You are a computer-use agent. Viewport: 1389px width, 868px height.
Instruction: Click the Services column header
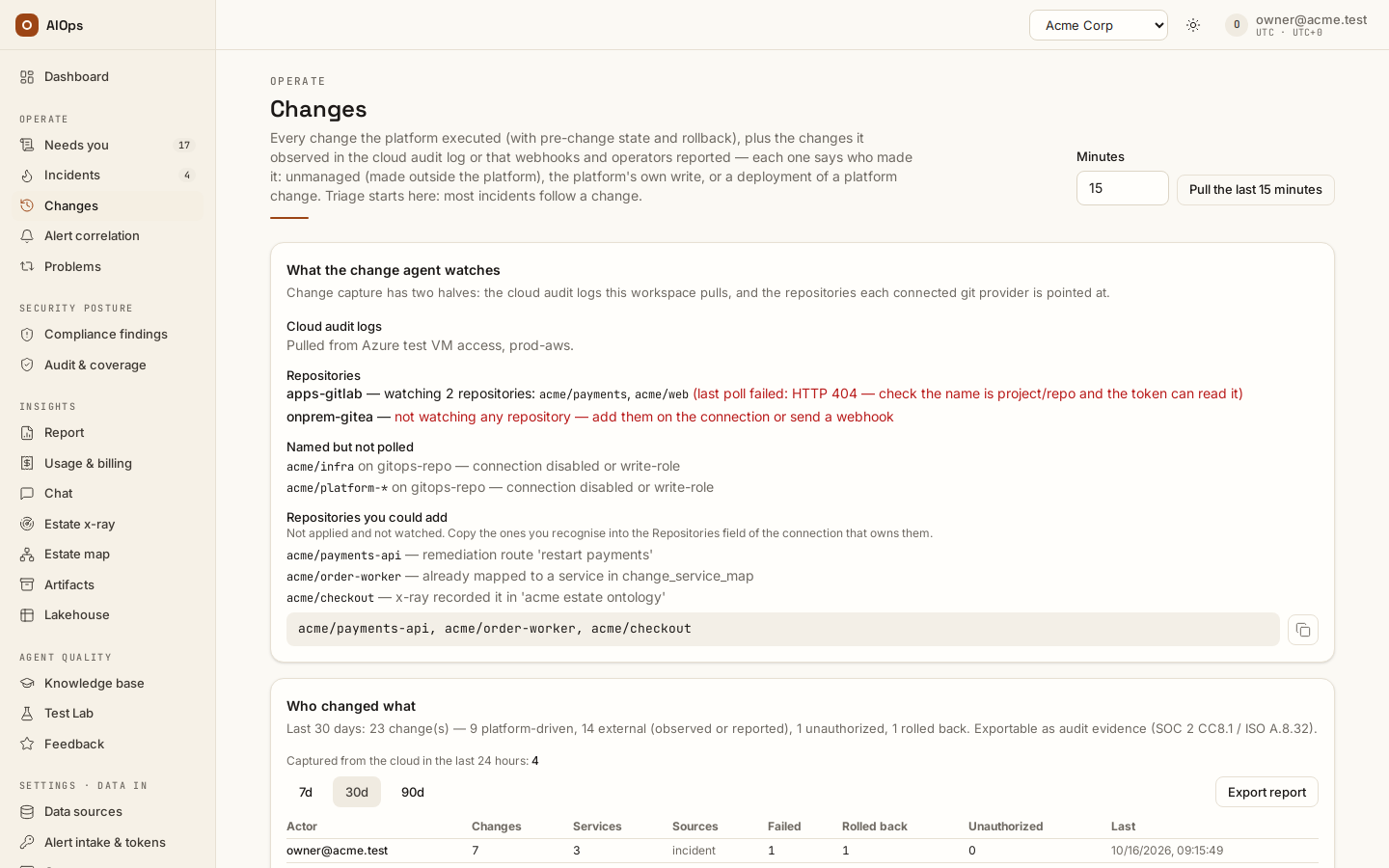tap(597, 827)
